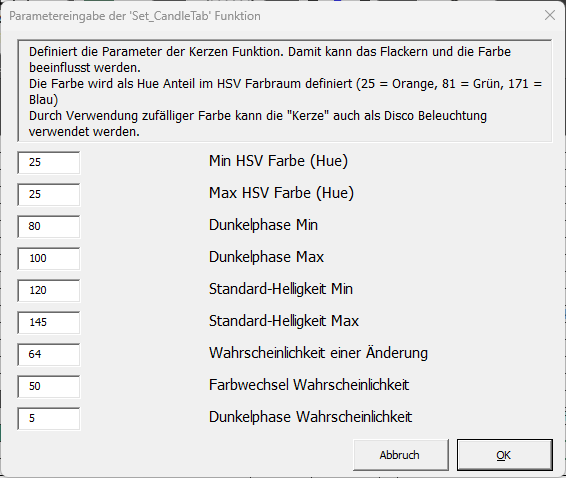Select the Dunkelphase Max value field

(x=49, y=258)
